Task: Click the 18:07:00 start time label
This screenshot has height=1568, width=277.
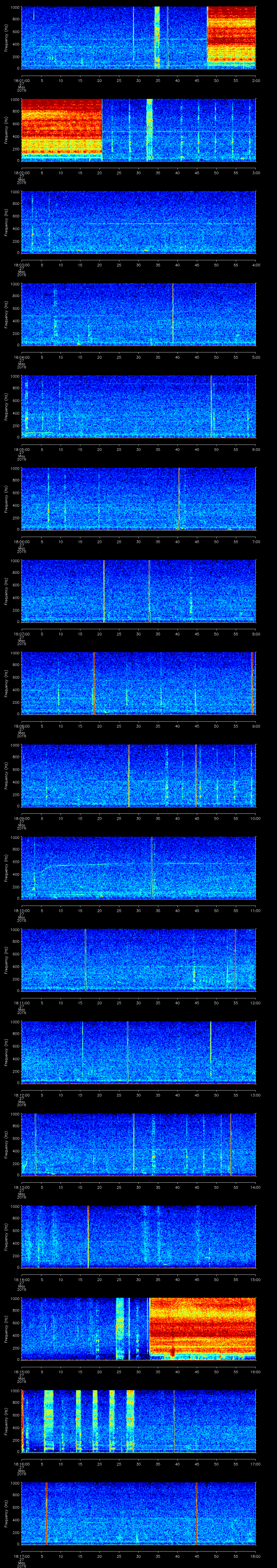Action: [21, 634]
